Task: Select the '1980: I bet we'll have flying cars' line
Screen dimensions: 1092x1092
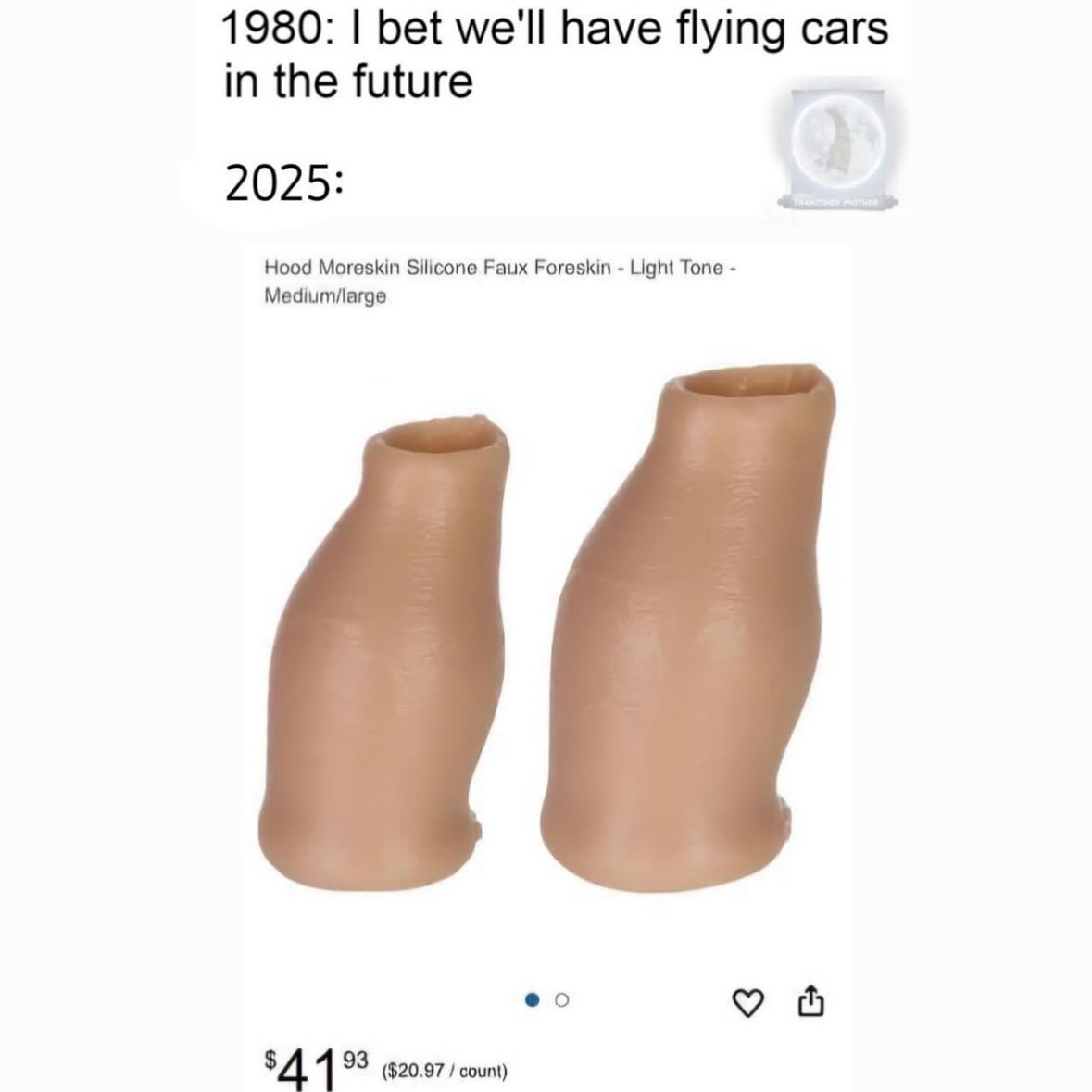Action: click(555, 30)
